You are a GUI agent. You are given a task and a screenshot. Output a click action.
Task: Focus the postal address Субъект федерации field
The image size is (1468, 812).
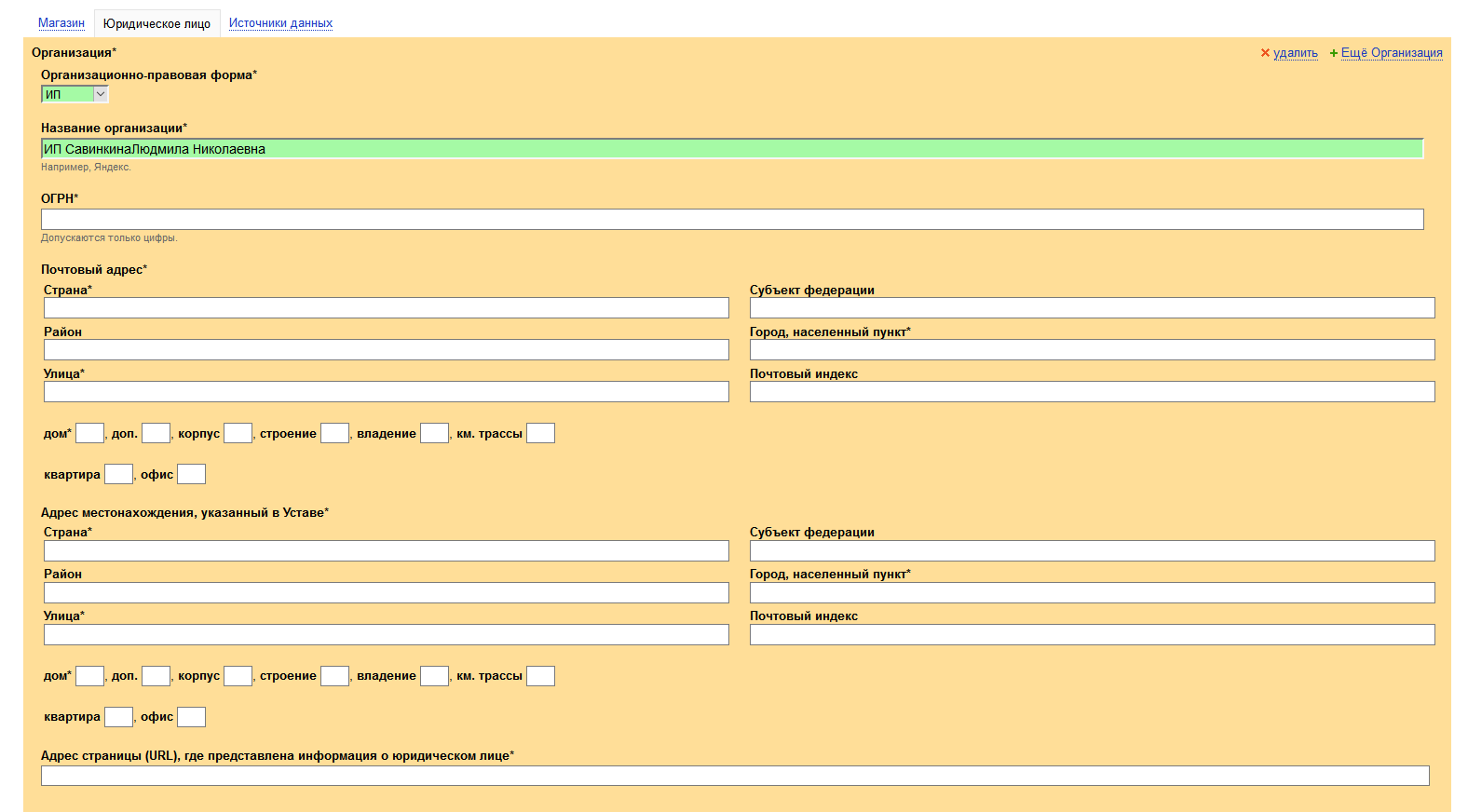[1092, 308]
